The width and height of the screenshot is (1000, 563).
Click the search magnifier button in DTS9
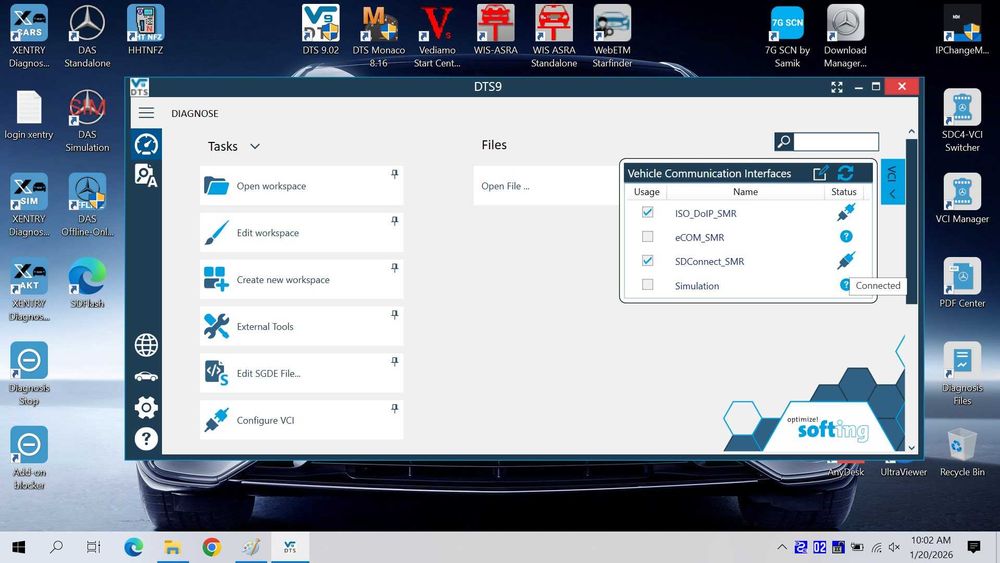tap(784, 142)
